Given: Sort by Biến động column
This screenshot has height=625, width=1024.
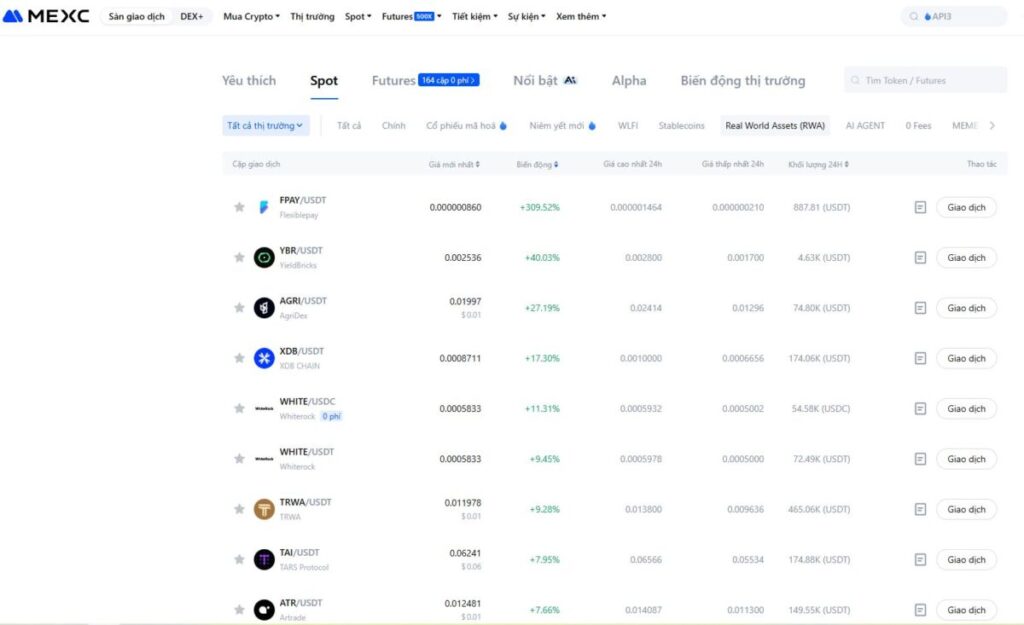Looking at the screenshot, I should (537, 165).
